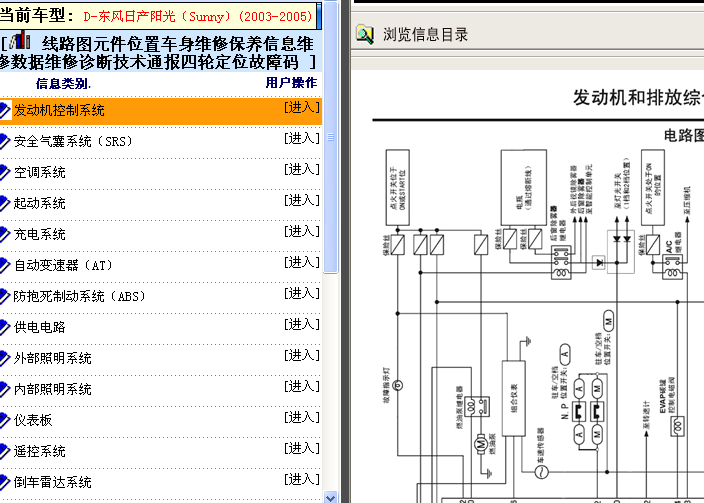This screenshot has width=704, height=503.
Task: Open [进入] link for 起动系统
Action: [302, 201]
